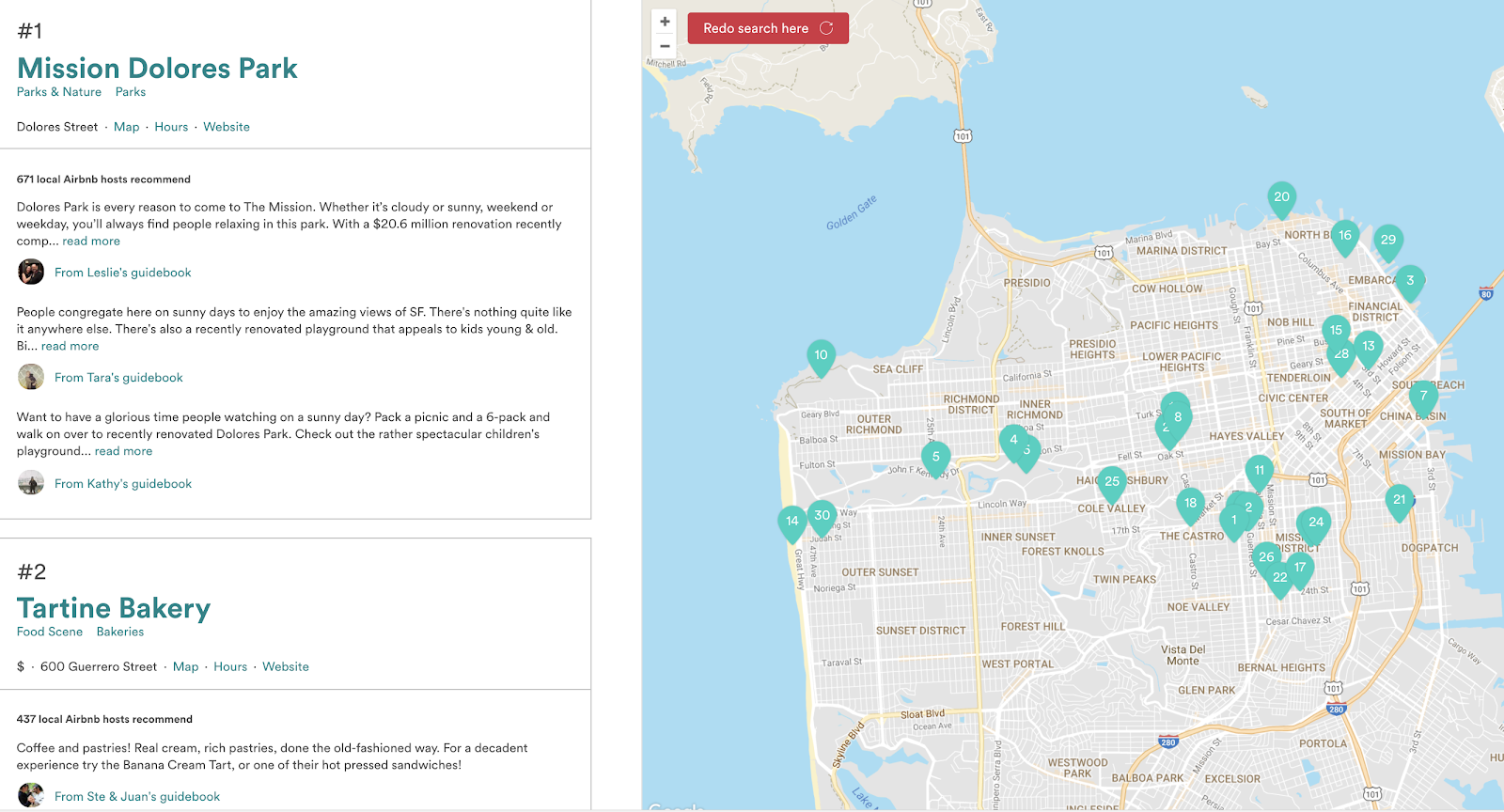The width and height of the screenshot is (1504, 812).
Task: Click Ste & Juan's profile avatar
Action: point(31,795)
